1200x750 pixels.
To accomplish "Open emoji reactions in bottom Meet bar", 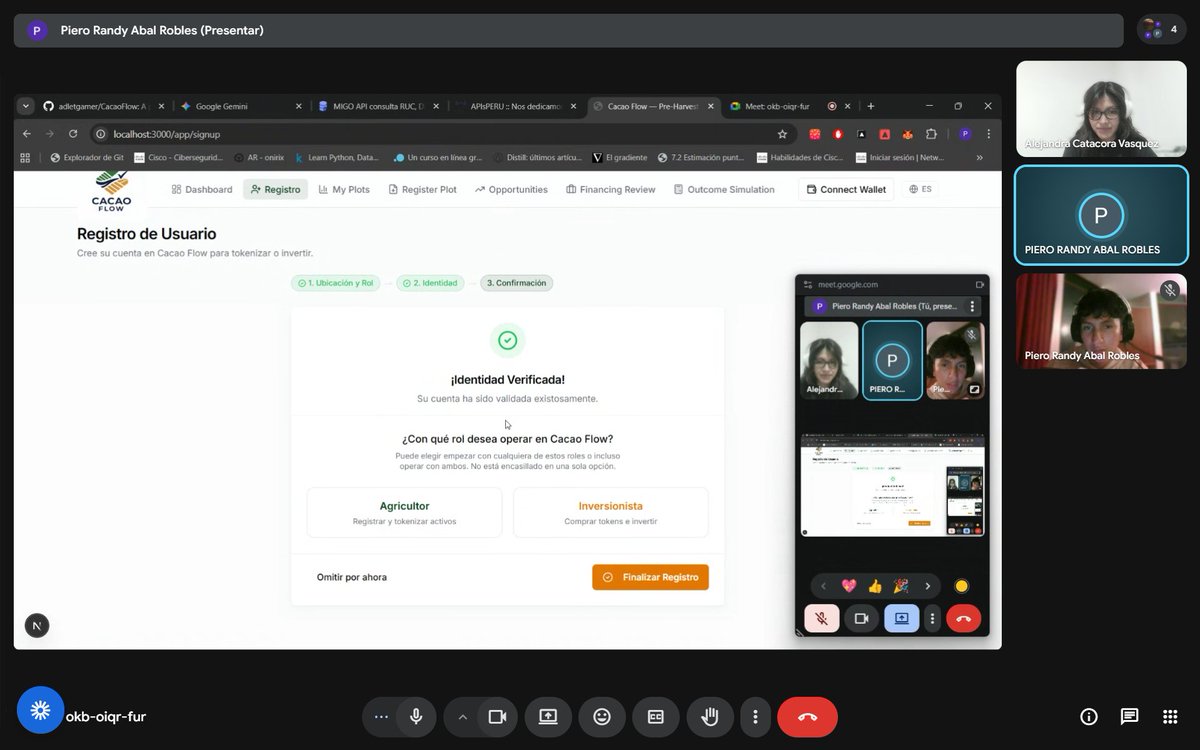I will point(602,717).
